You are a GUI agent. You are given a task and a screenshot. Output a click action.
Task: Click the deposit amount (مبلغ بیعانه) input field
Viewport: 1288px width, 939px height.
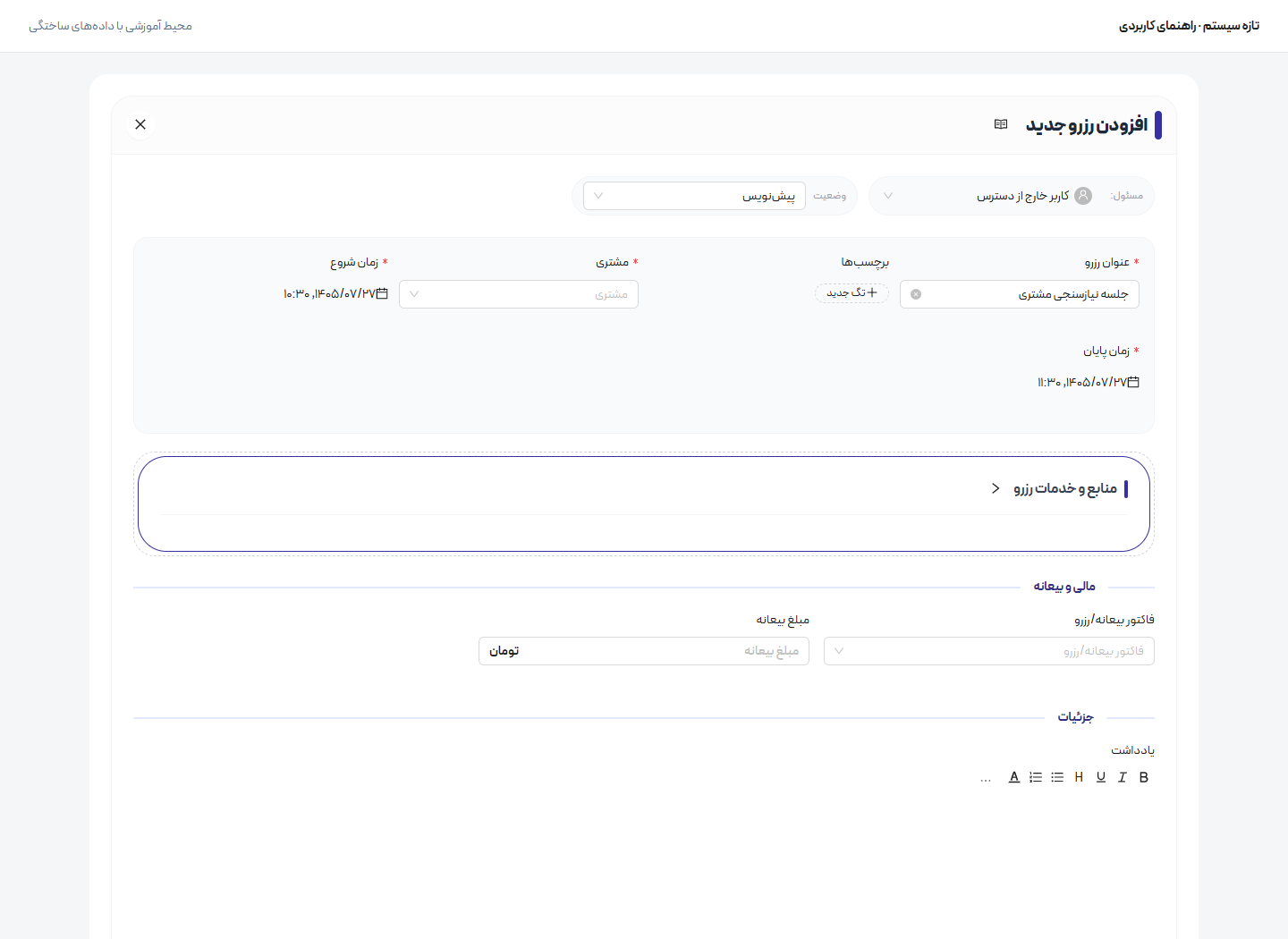(644, 651)
